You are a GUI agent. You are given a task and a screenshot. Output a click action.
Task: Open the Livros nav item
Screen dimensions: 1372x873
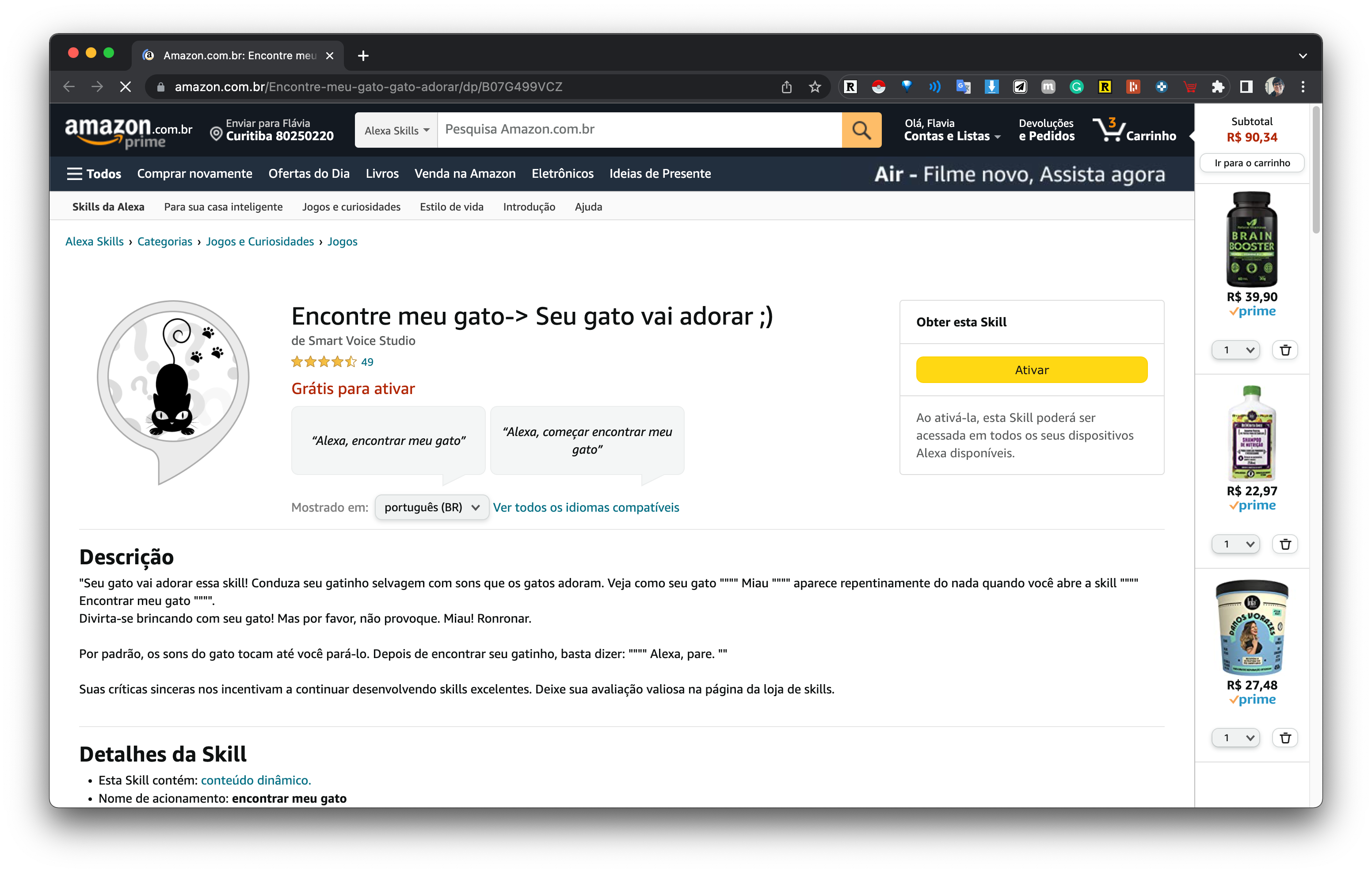[x=382, y=174]
